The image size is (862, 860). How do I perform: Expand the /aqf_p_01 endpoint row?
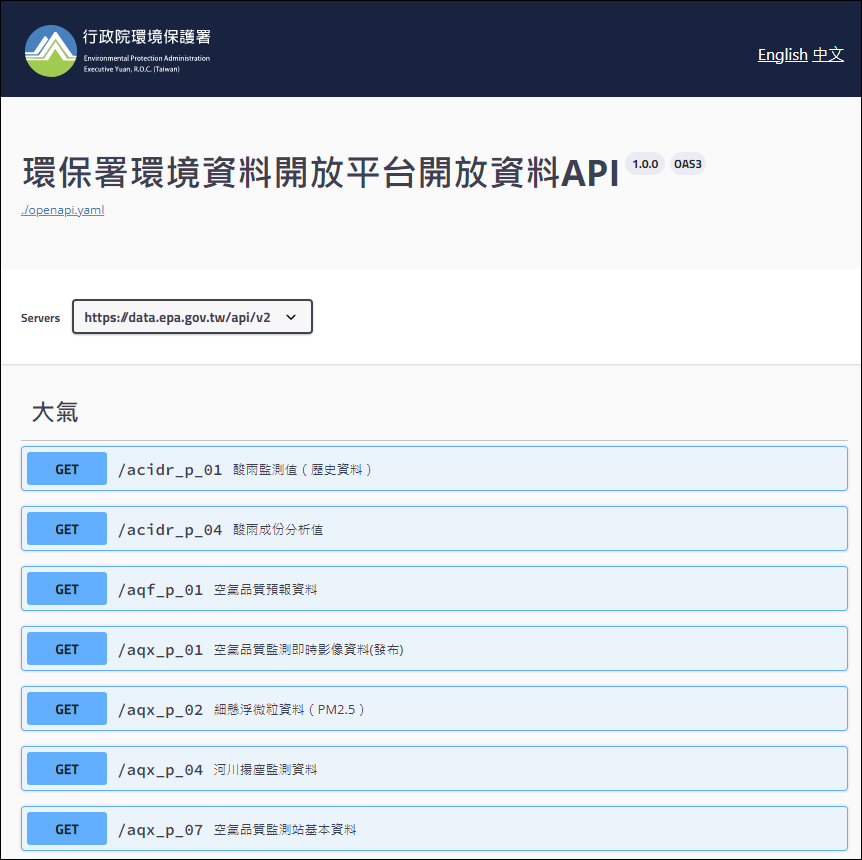point(434,589)
